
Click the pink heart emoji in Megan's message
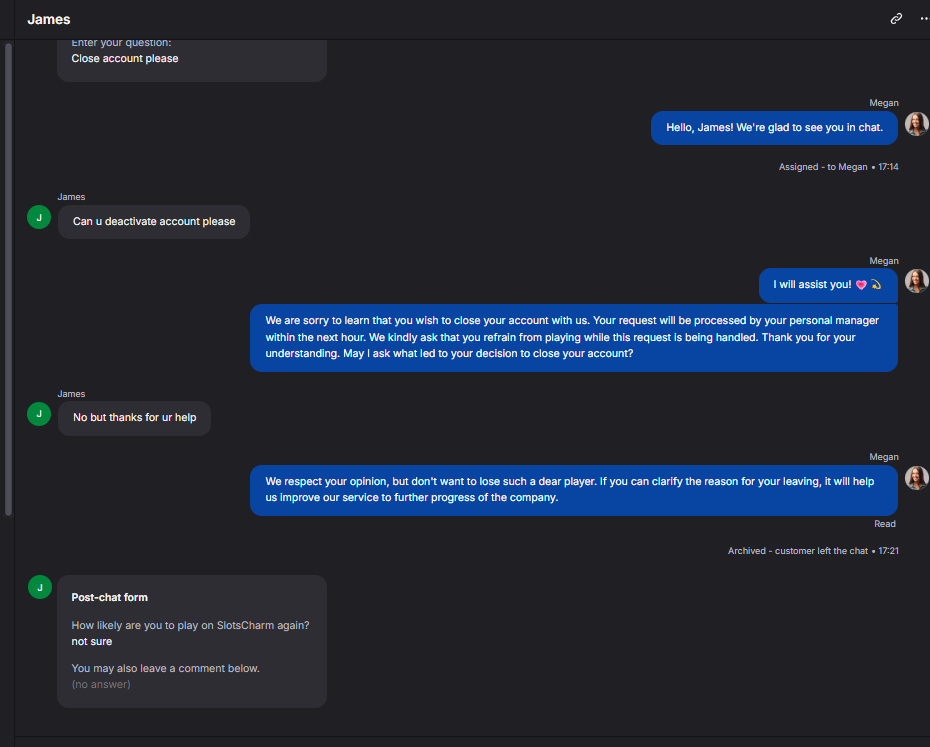[861, 285]
